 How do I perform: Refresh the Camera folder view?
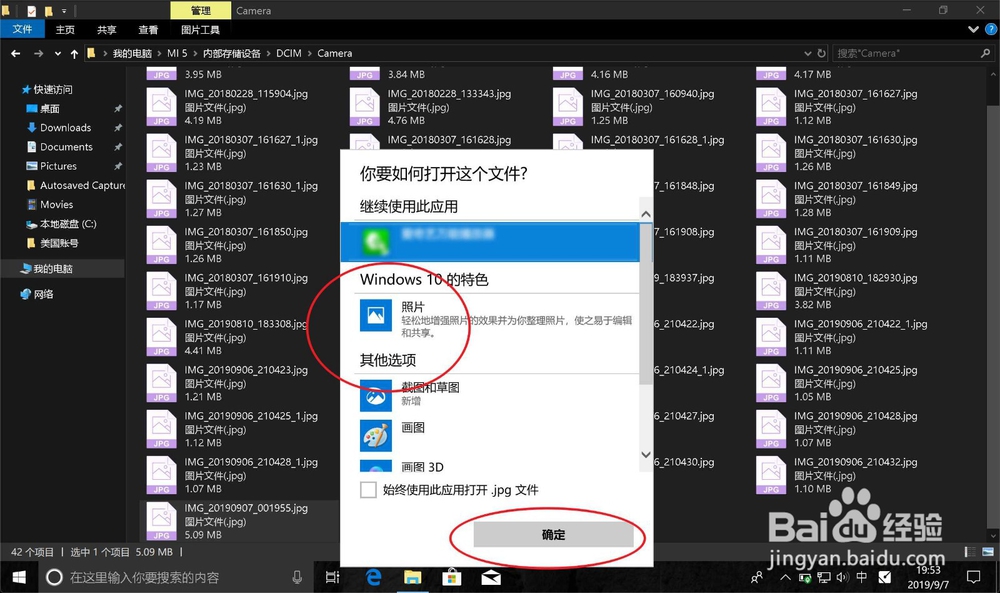click(x=822, y=53)
